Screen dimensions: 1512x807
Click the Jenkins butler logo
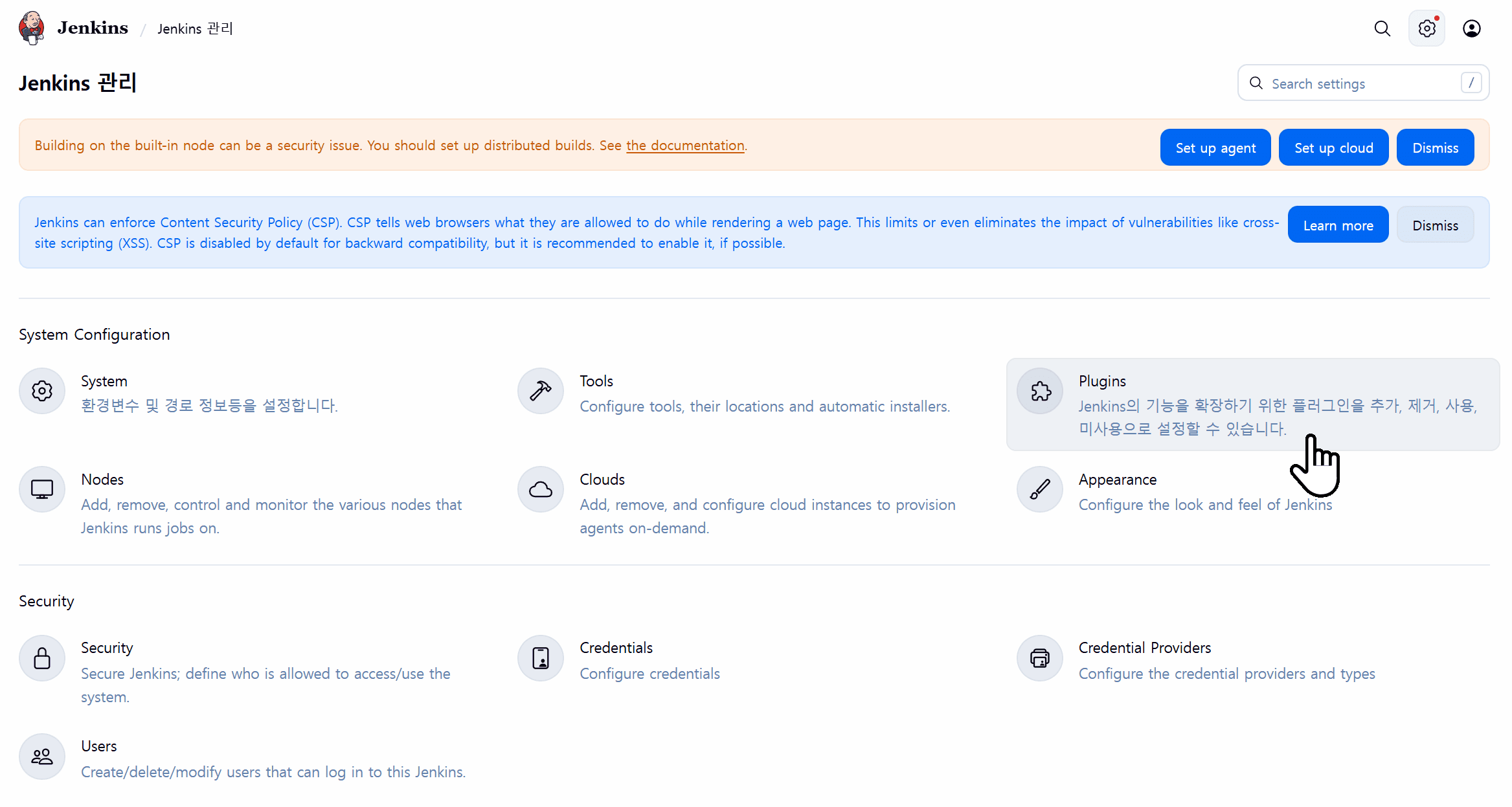point(31,28)
